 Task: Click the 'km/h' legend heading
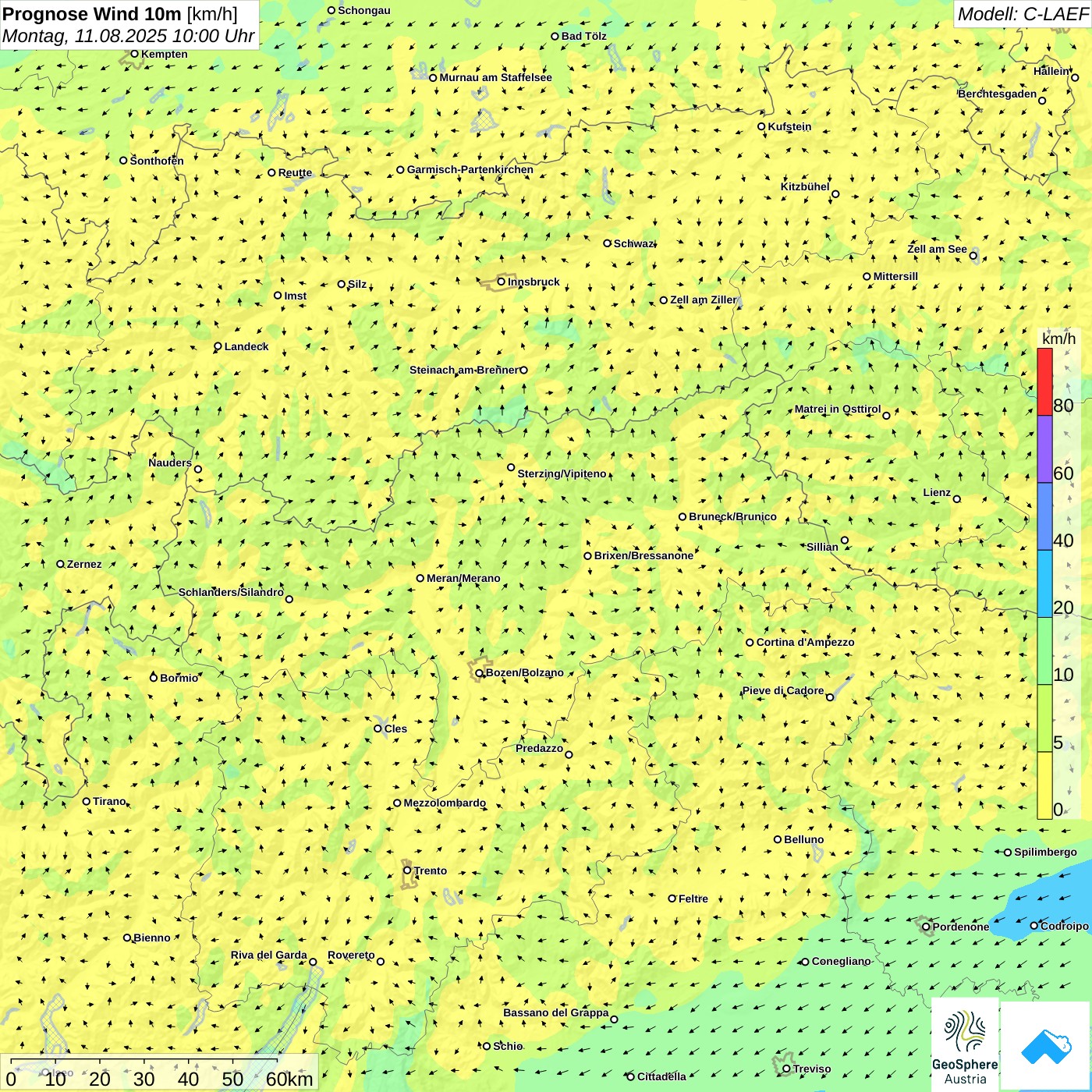pos(1058,339)
